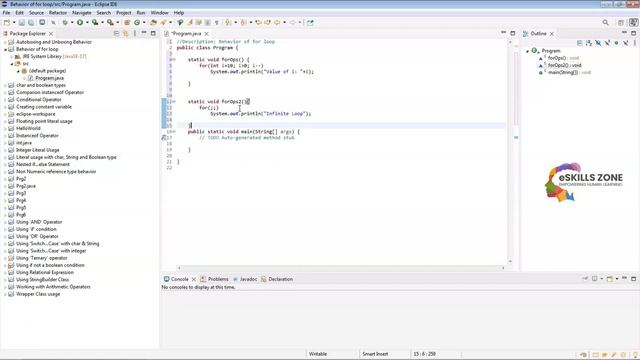Screen dimensions: 640x360
Task: Click the tip-of-the-day lightbulb status icon
Action: tap(636, 355)
